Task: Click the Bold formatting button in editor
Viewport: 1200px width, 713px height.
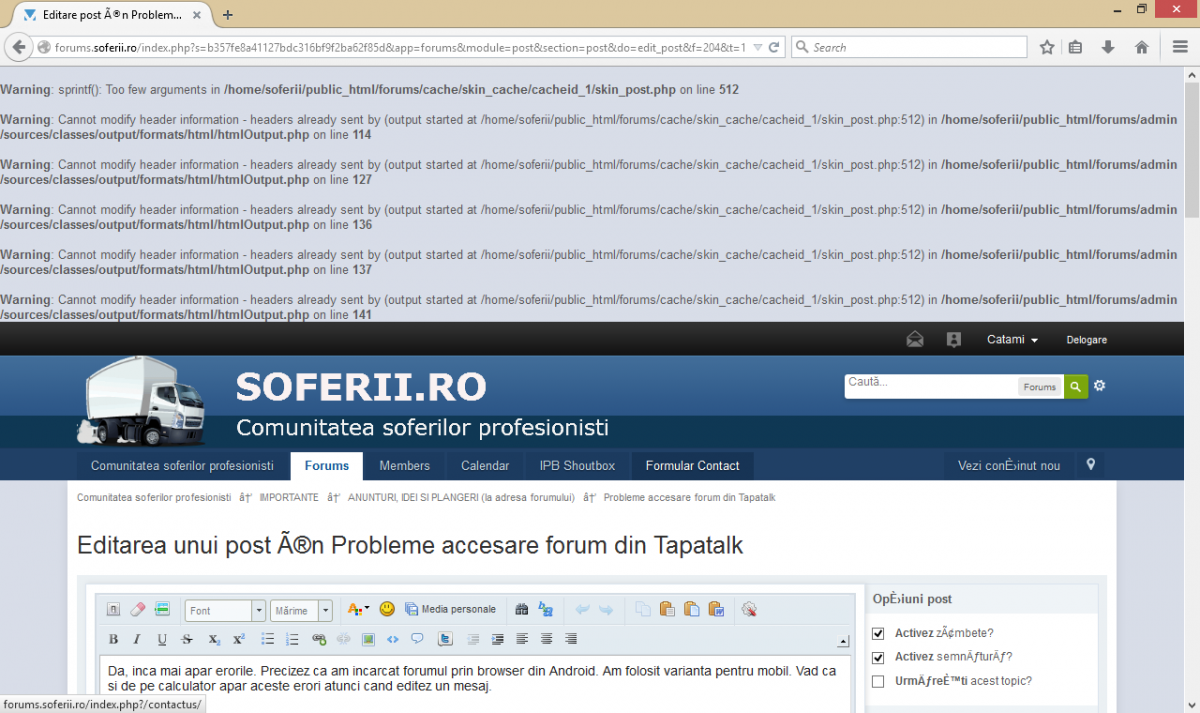Action: click(x=113, y=639)
